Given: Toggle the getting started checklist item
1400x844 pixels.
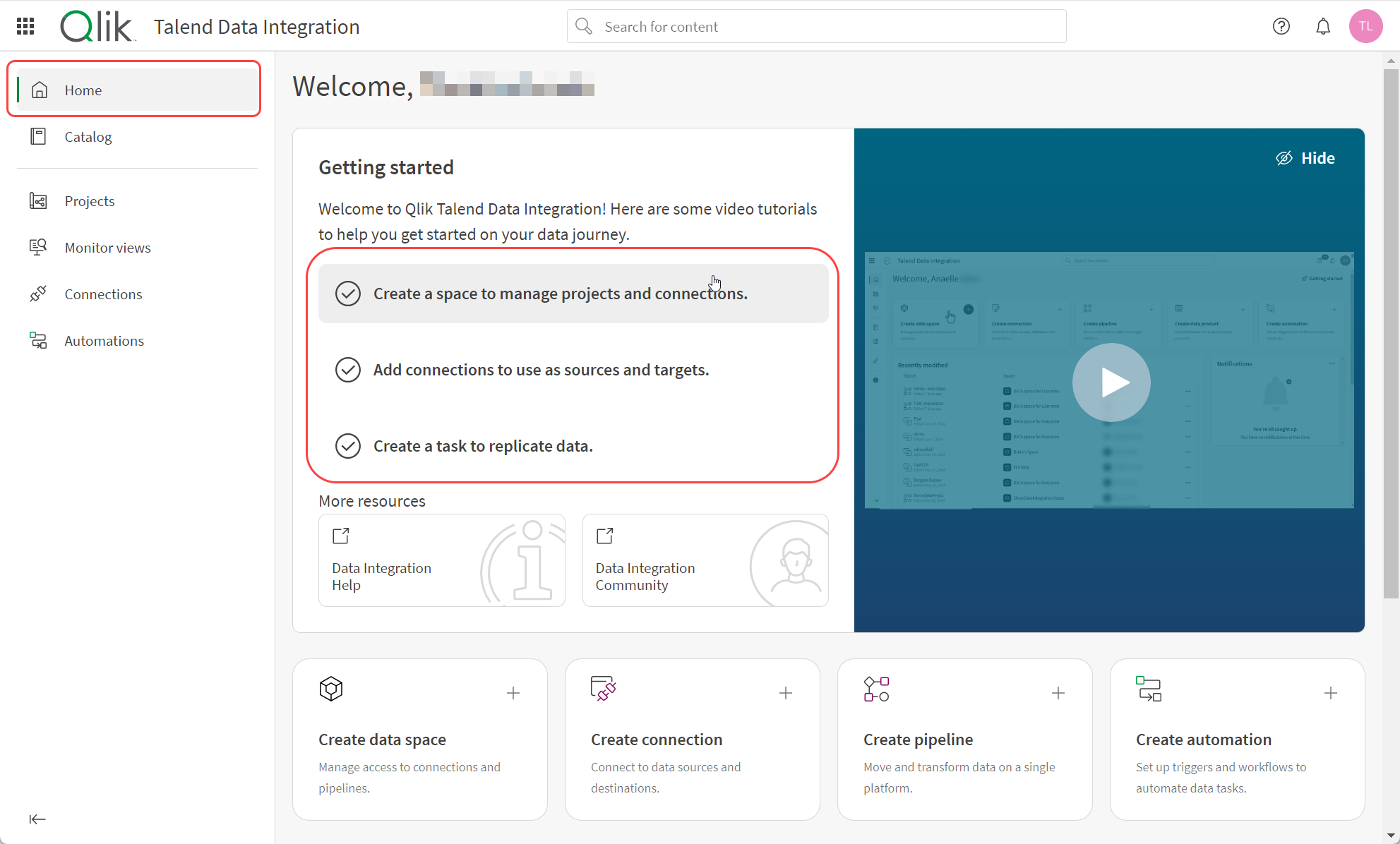Looking at the screenshot, I should coord(348,293).
